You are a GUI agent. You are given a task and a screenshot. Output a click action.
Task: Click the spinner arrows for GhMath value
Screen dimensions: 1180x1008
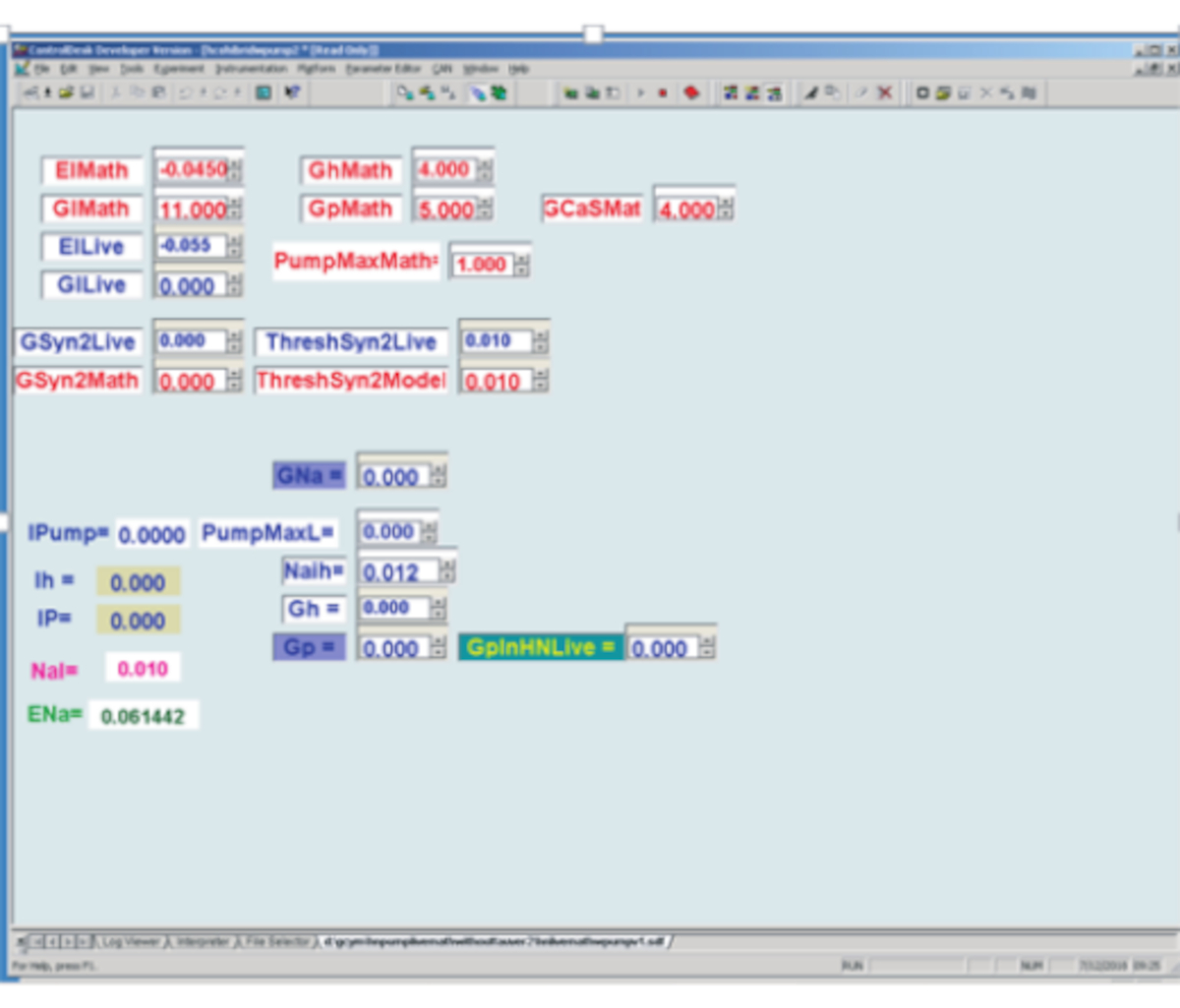485,170
